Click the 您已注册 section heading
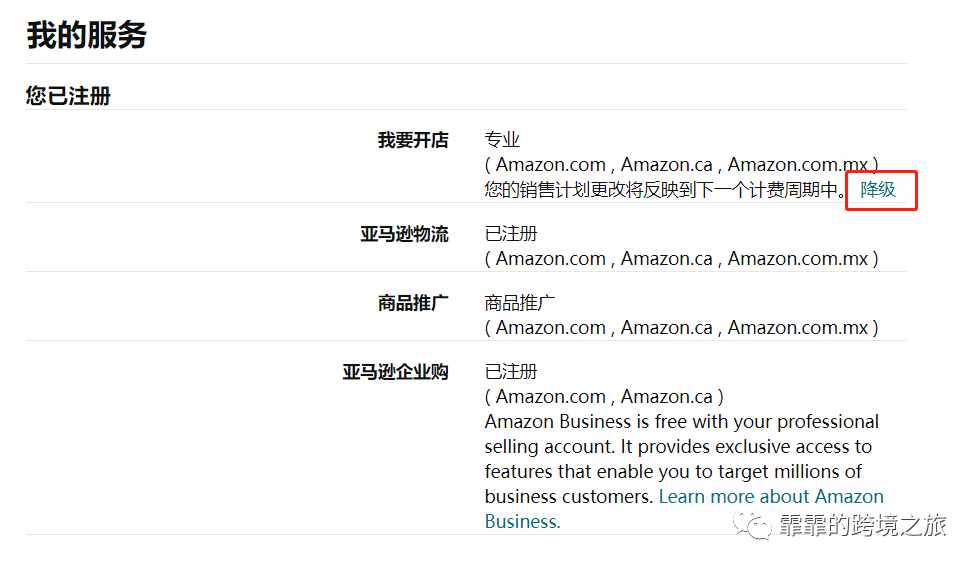978x568 pixels. [68, 96]
